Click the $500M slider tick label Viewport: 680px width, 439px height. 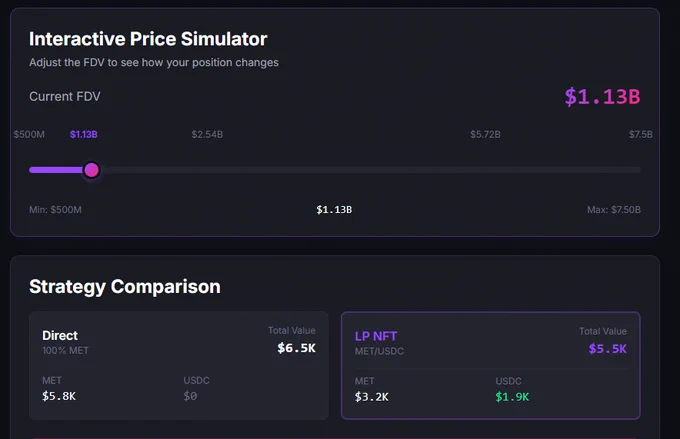pyautogui.click(x=29, y=134)
